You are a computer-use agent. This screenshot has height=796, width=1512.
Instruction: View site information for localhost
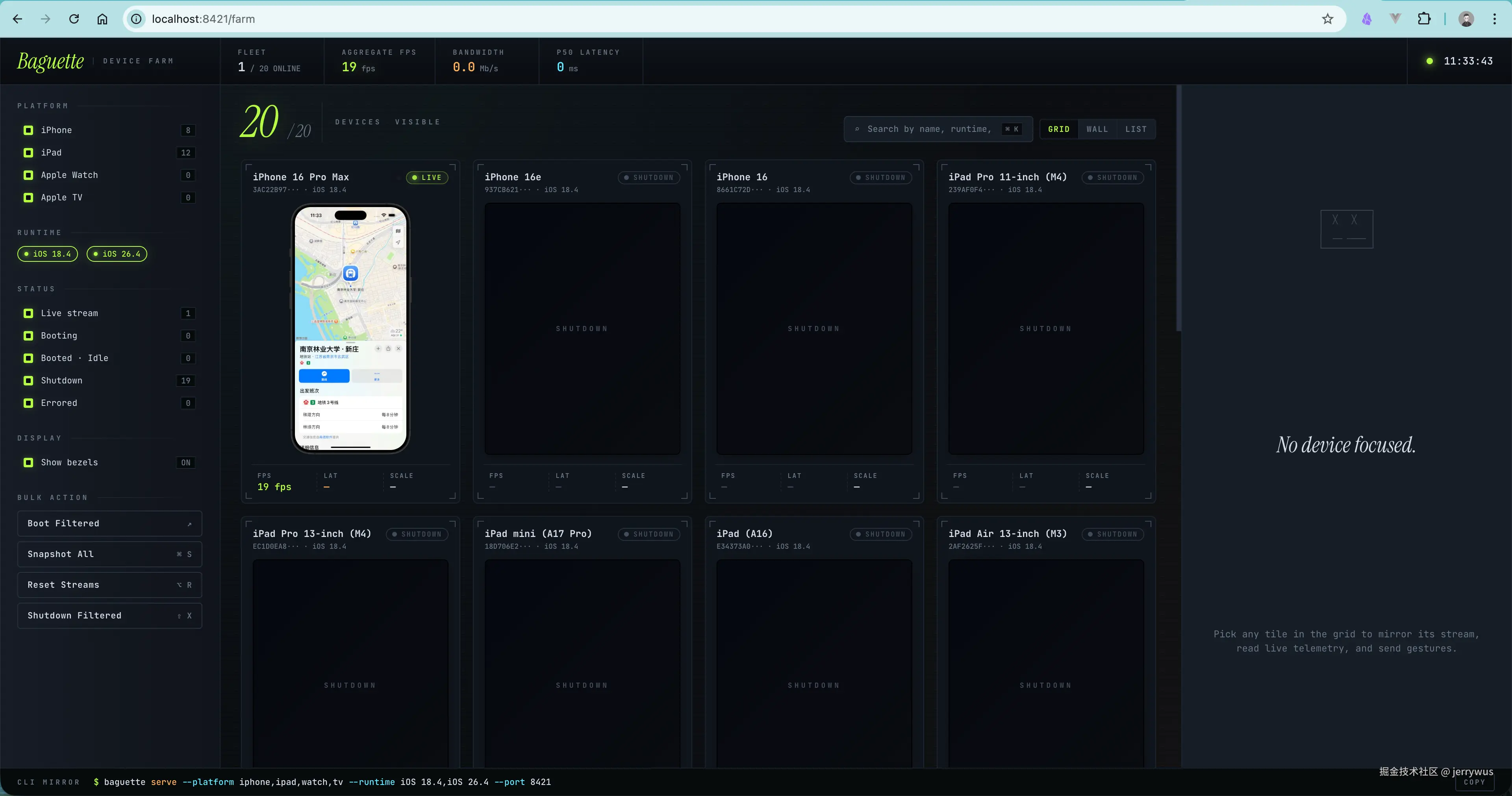[136, 19]
